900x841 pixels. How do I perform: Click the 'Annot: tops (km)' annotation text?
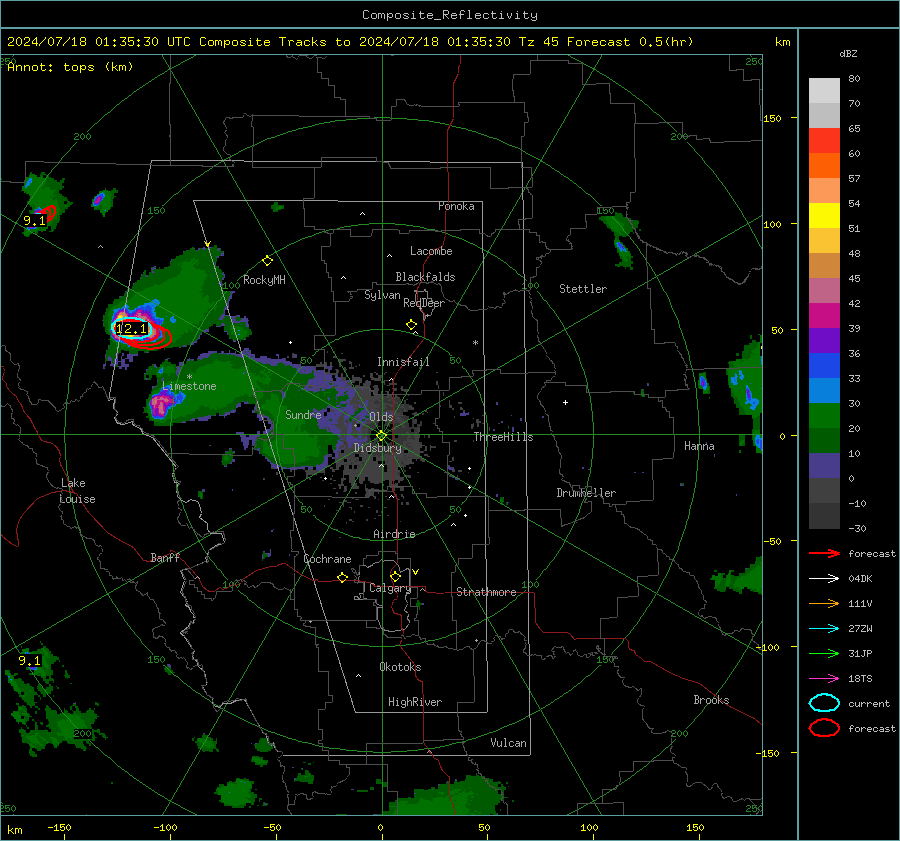tap(71, 67)
